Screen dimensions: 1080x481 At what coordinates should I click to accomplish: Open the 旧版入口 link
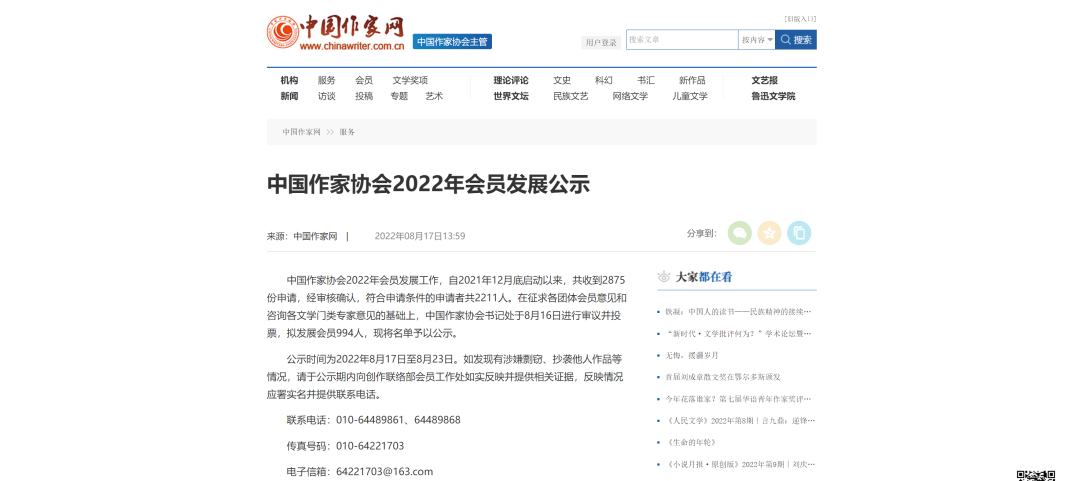[x=800, y=19]
